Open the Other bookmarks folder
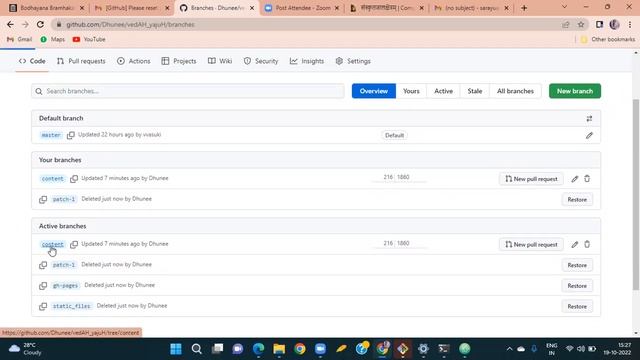 (608, 39)
